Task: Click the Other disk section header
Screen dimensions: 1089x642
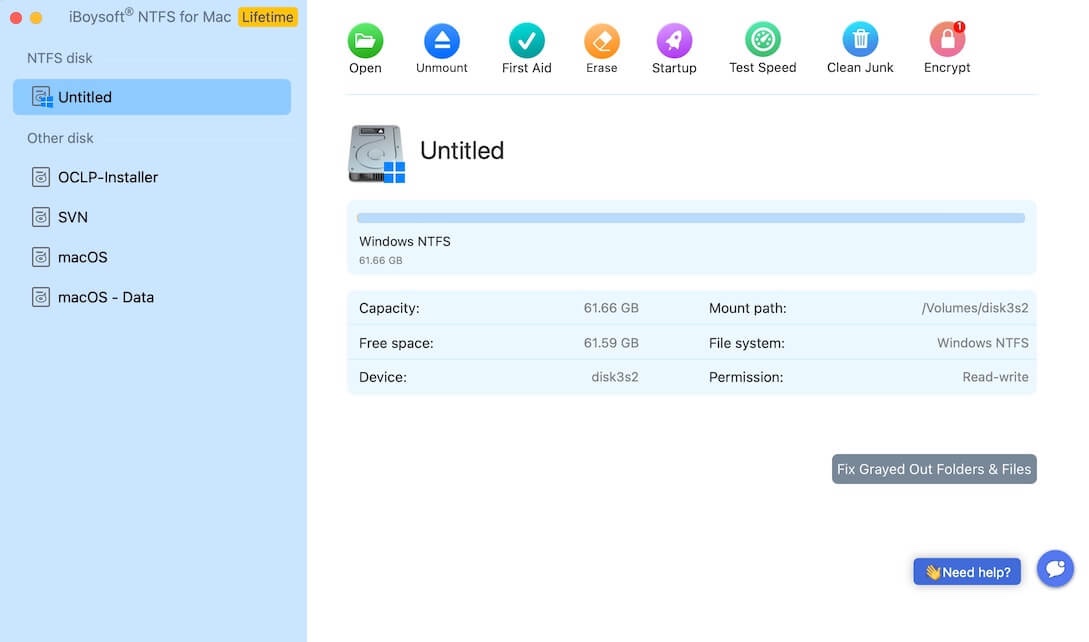Action: 60,138
